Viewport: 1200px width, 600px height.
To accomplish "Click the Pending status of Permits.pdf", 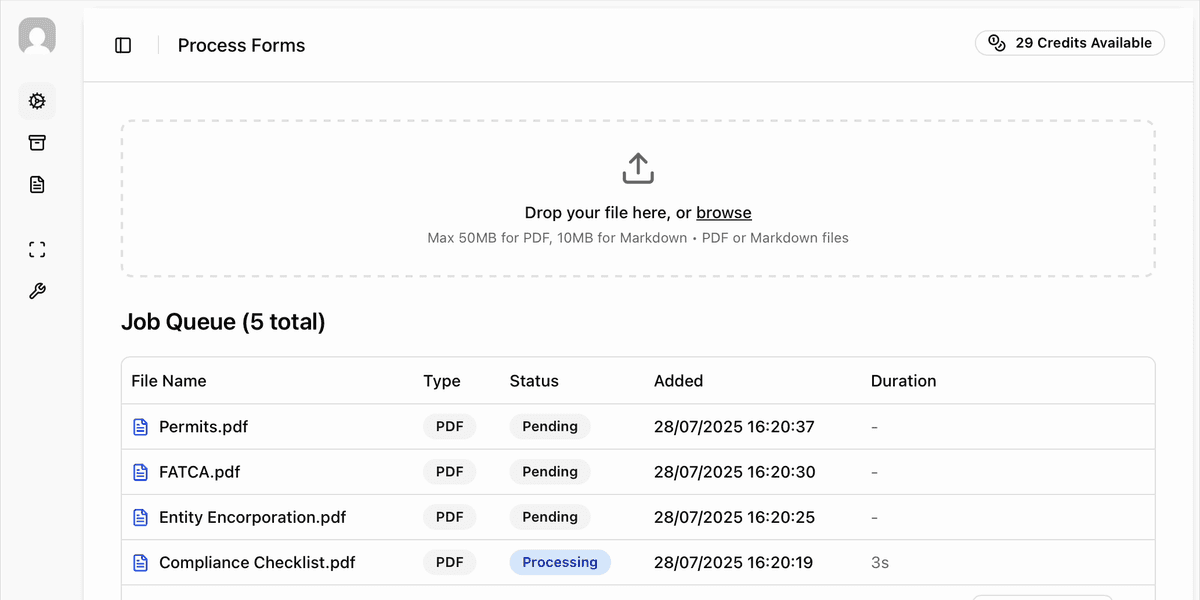I will click(x=550, y=427).
